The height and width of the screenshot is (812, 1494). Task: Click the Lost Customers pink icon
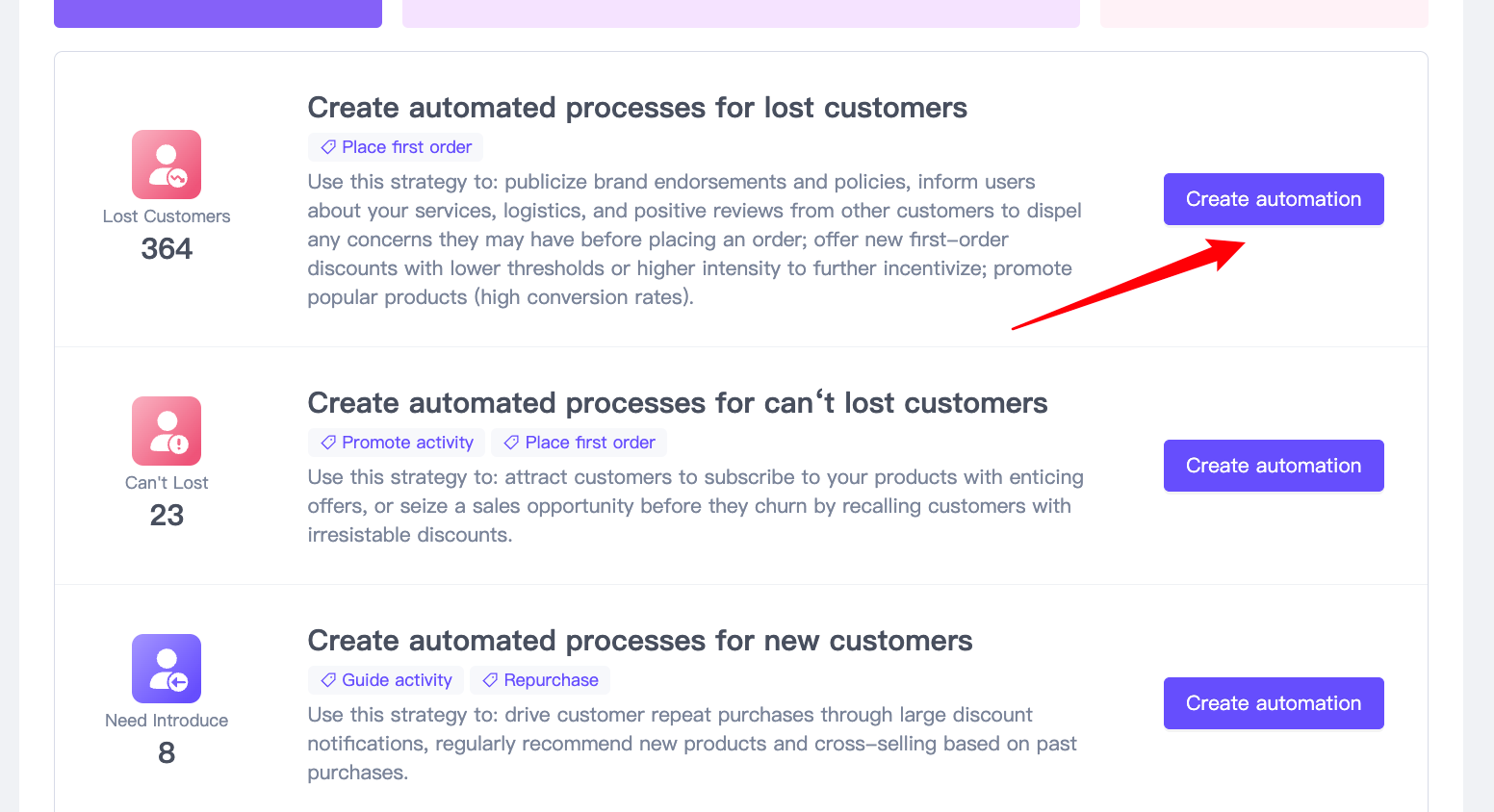tap(167, 165)
